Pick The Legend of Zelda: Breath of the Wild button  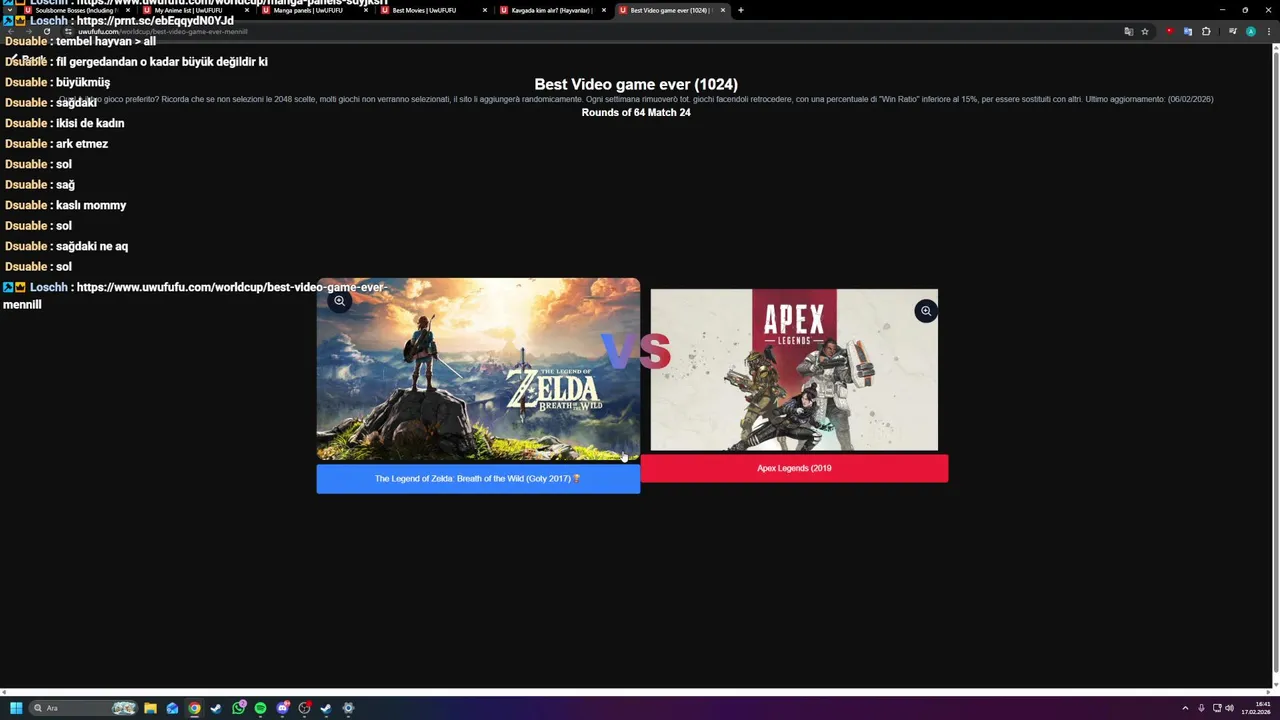(478, 479)
